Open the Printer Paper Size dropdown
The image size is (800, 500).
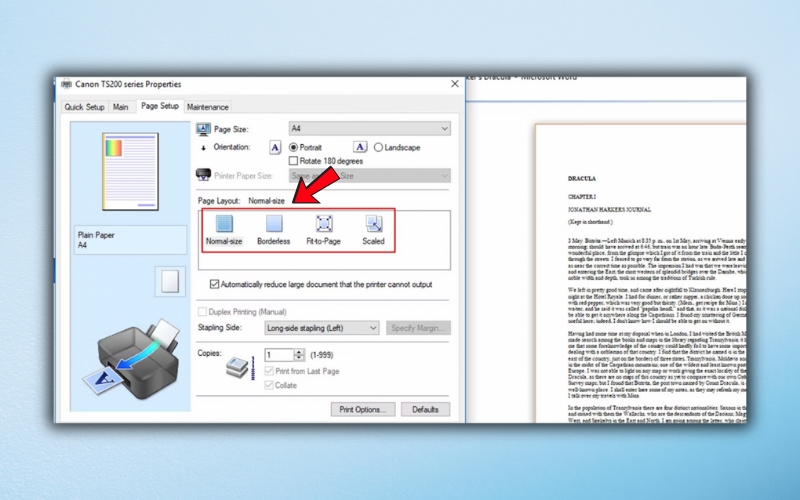[x=369, y=176]
